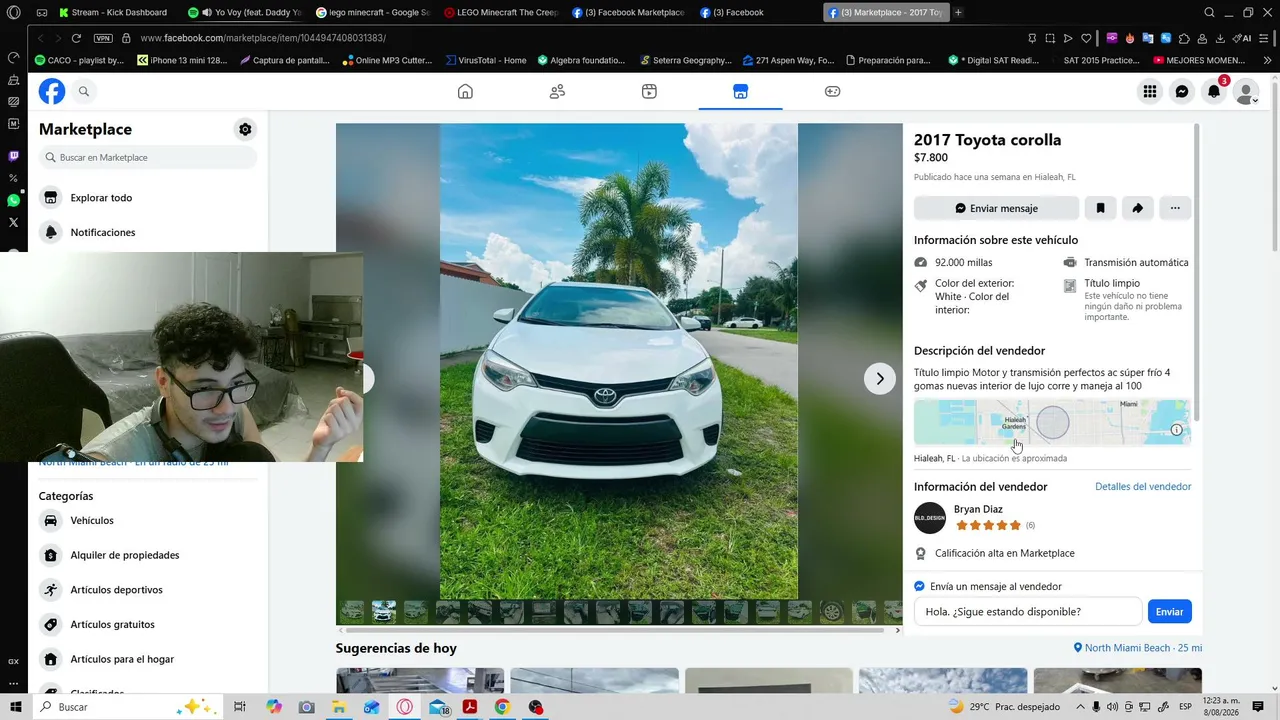
Task: Browse Artículos gratuitos category
Action: (148, 624)
